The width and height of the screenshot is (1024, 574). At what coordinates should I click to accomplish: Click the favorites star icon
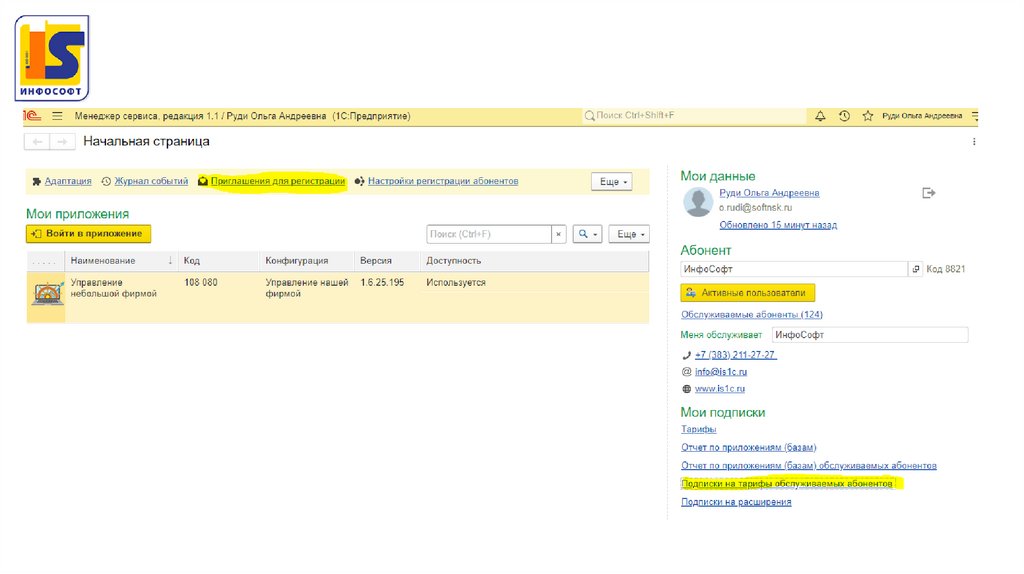[x=867, y=116]
